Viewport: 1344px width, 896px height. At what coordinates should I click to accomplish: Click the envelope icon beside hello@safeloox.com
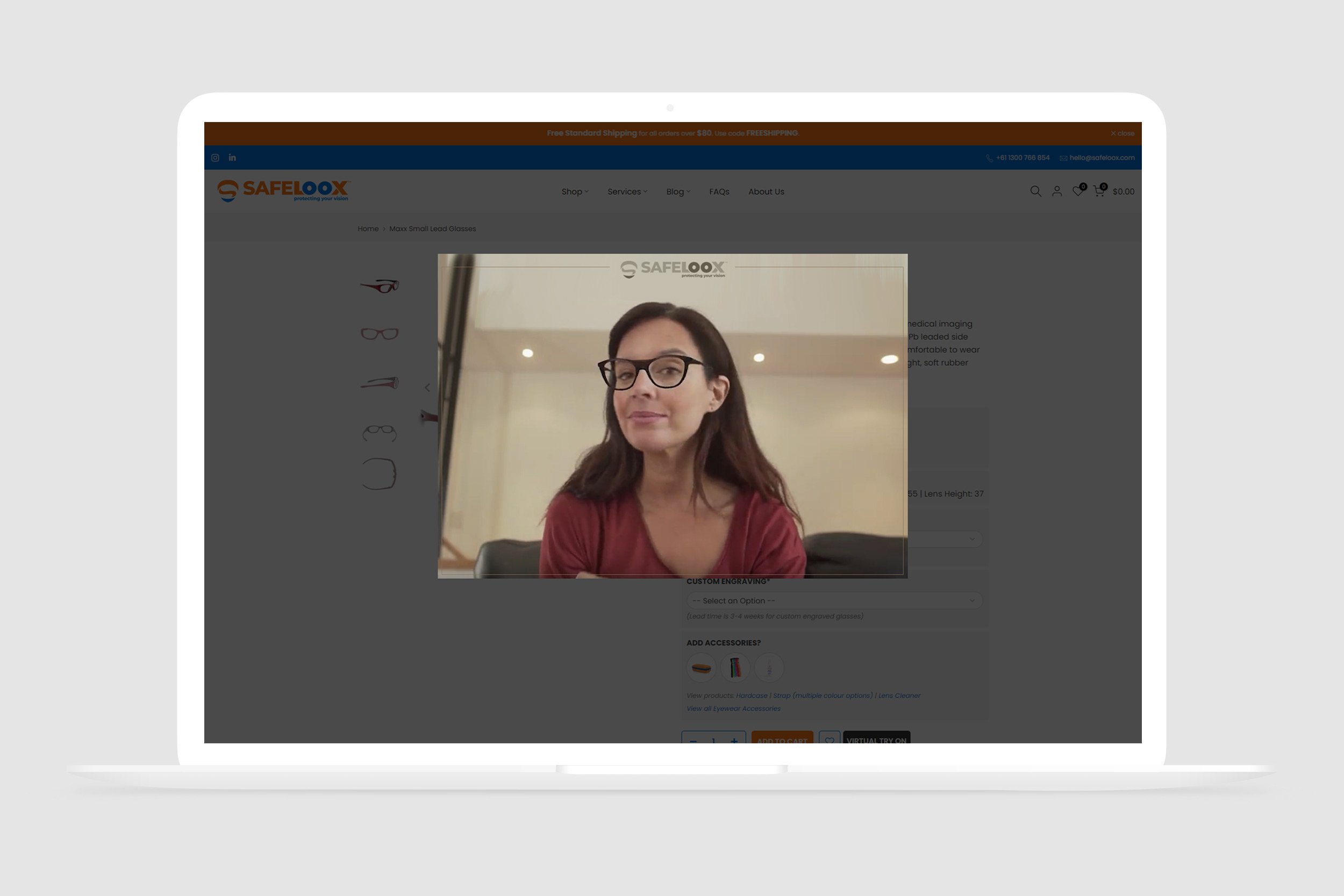tap(1063, 158)
